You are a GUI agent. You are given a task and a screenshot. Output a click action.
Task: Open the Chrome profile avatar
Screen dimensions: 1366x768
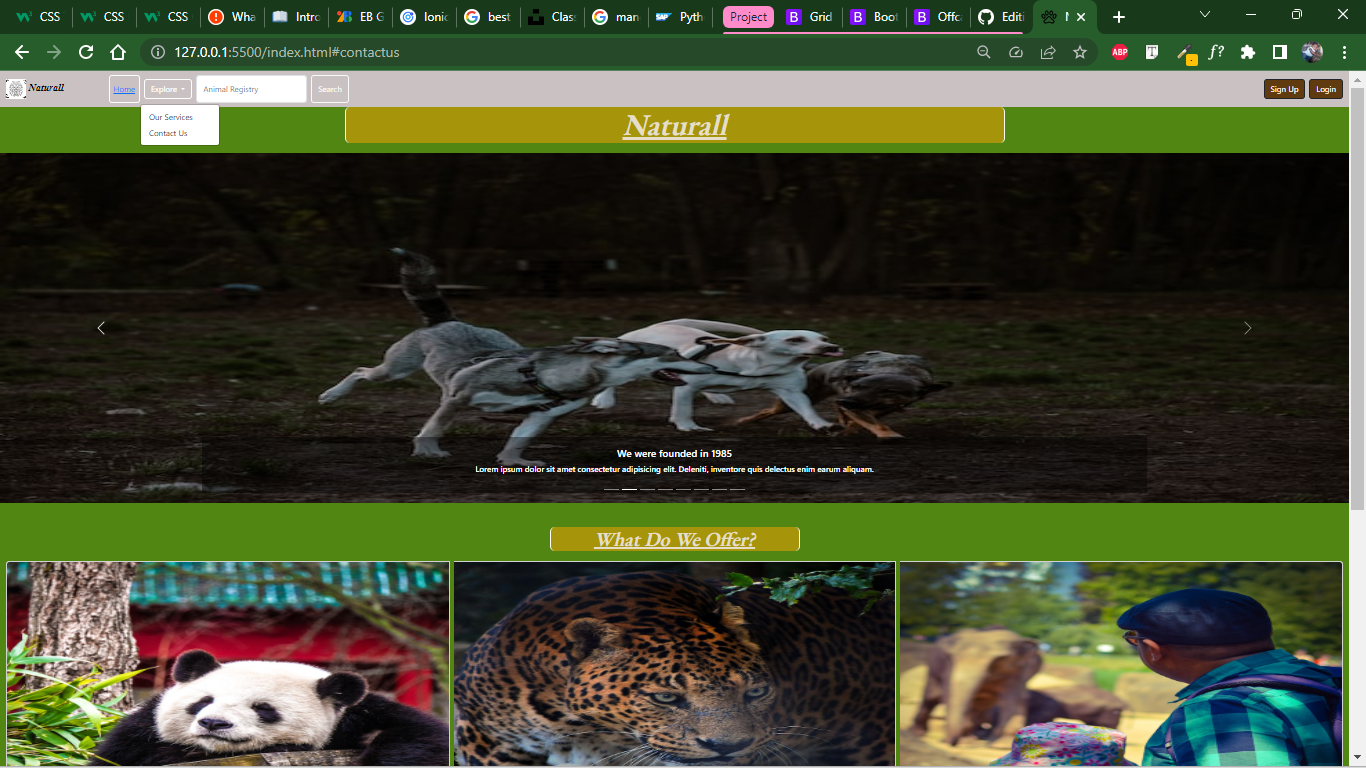pos(1312,52)
